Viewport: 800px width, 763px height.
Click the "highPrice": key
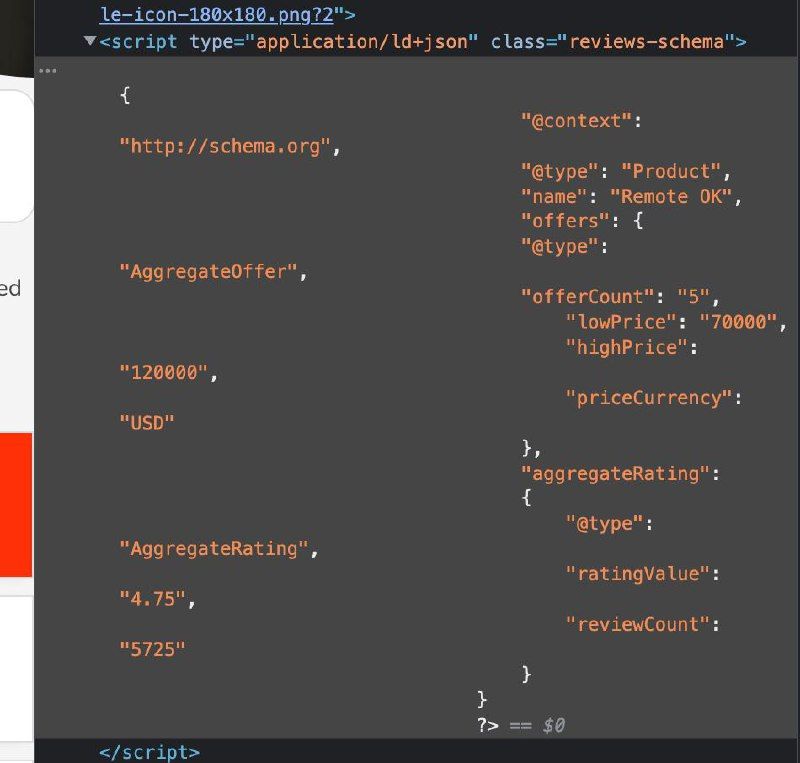pos(632,348)
